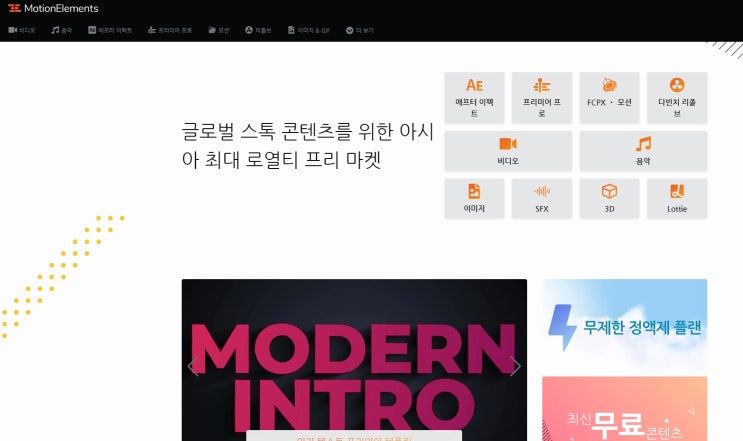Select the 이미지 category tile
Image resolution: width=743 pixels, height=441 pixels.
coord(474,198)
